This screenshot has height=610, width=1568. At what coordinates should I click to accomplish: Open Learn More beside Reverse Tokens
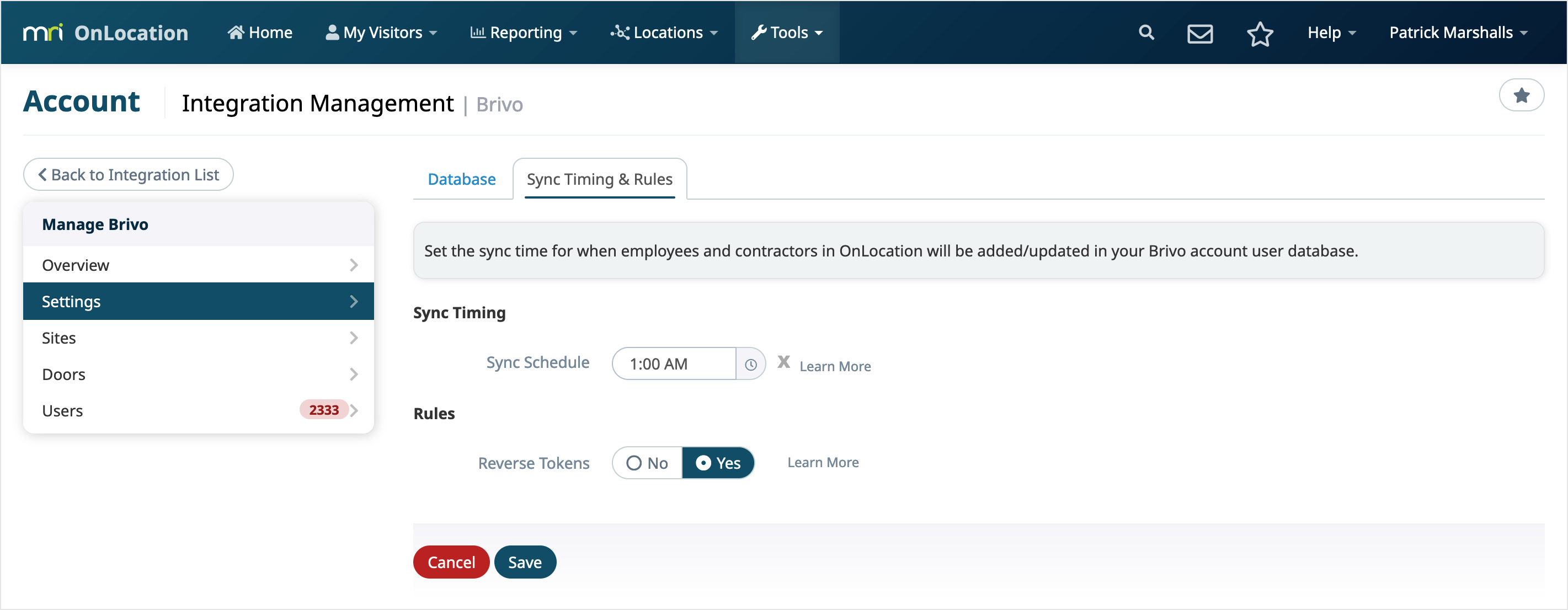pos(823,463)
